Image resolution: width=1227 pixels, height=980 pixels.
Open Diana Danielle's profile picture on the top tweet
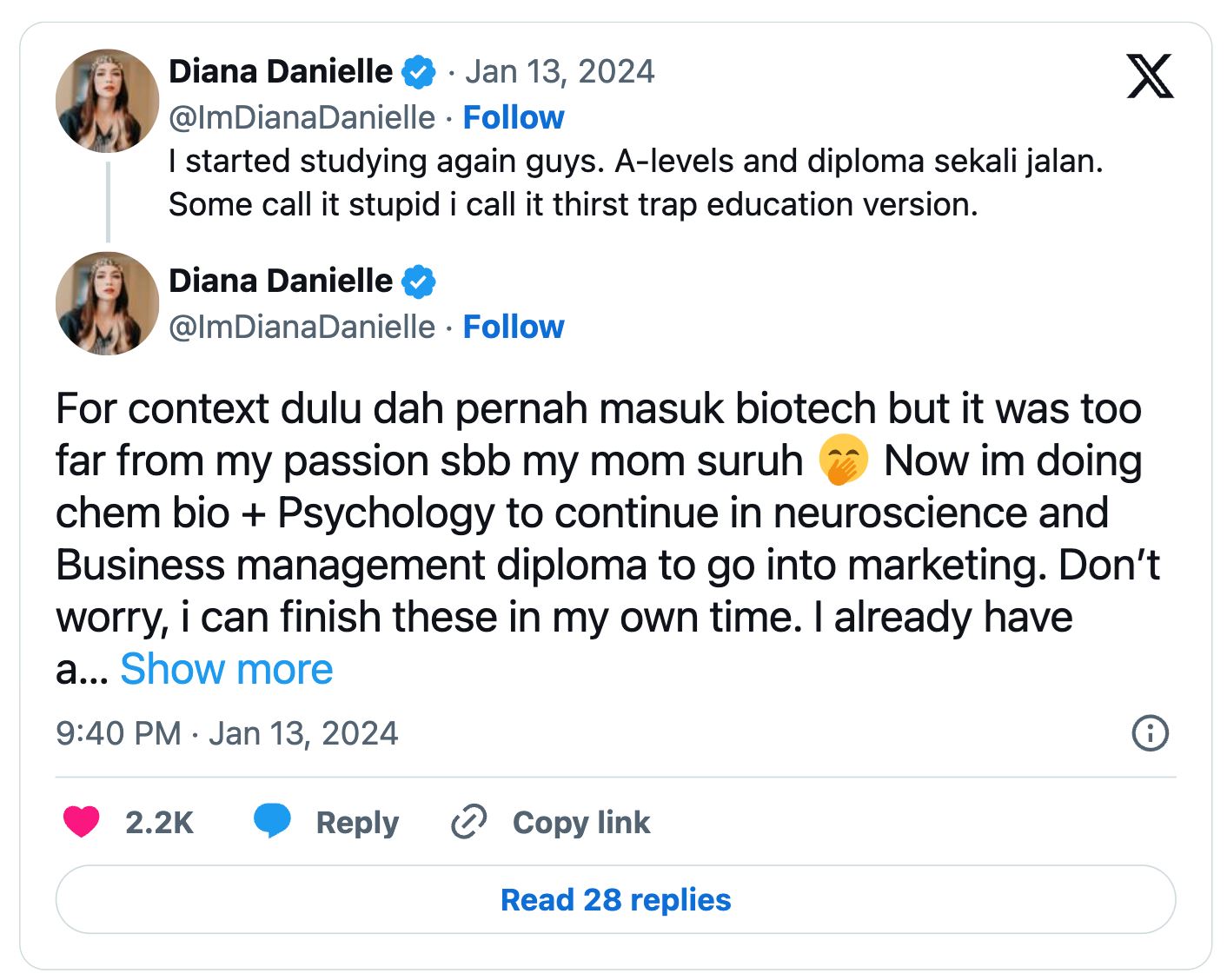(x=106, y=100)
